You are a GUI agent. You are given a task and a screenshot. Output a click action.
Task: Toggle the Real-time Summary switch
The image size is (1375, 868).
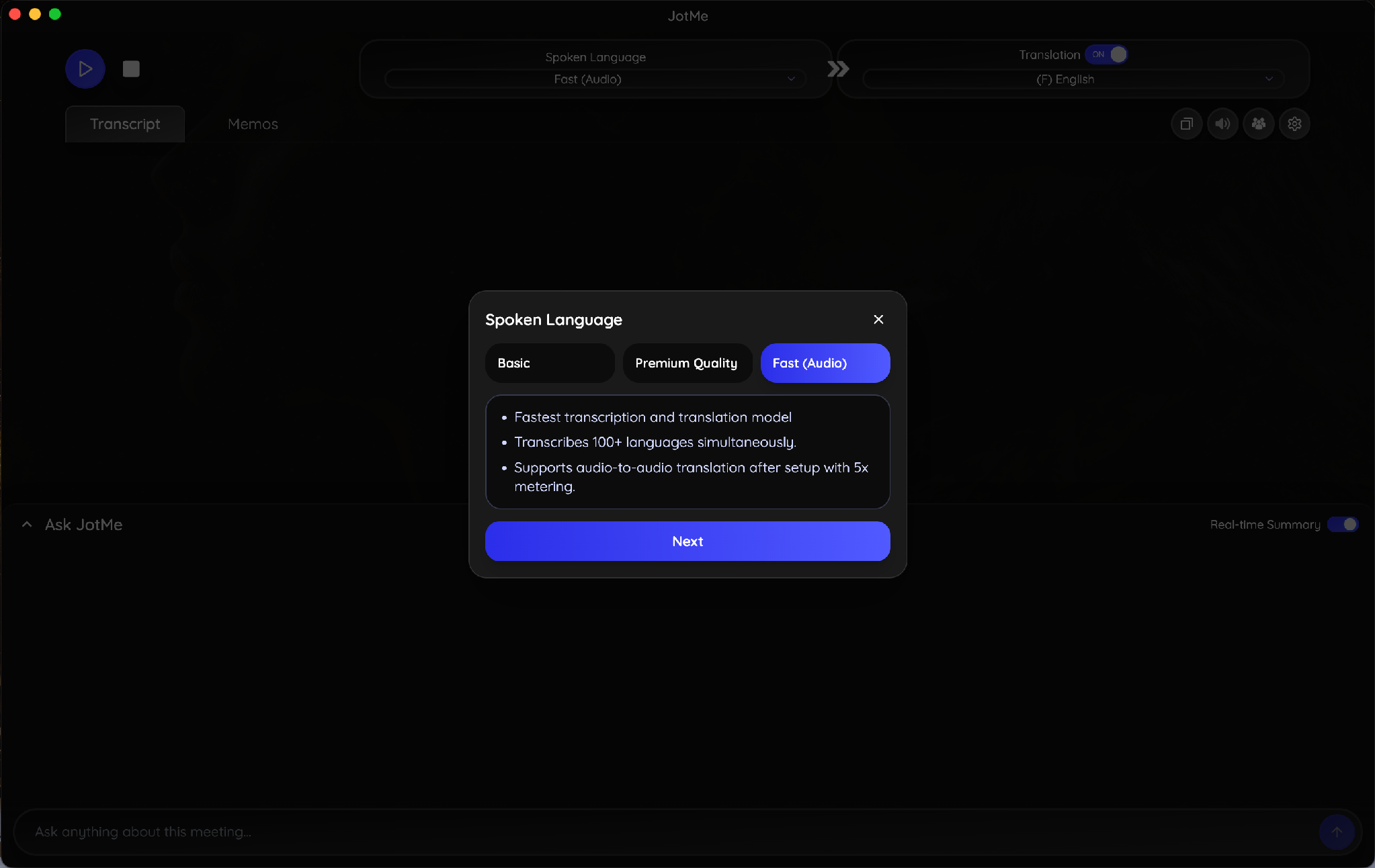(x=1343, y=524)
